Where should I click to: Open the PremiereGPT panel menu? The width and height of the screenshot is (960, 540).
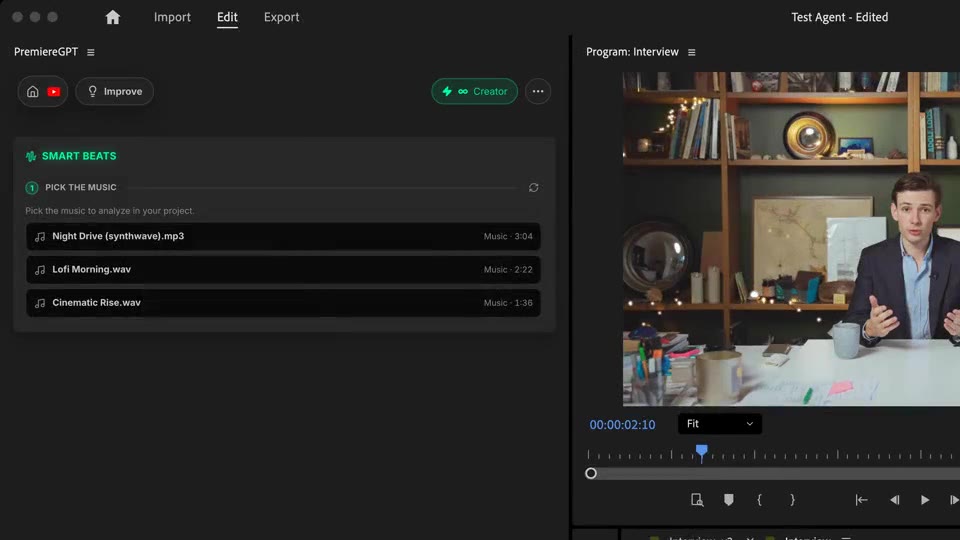pyautogui.click(x=91, y=52)
